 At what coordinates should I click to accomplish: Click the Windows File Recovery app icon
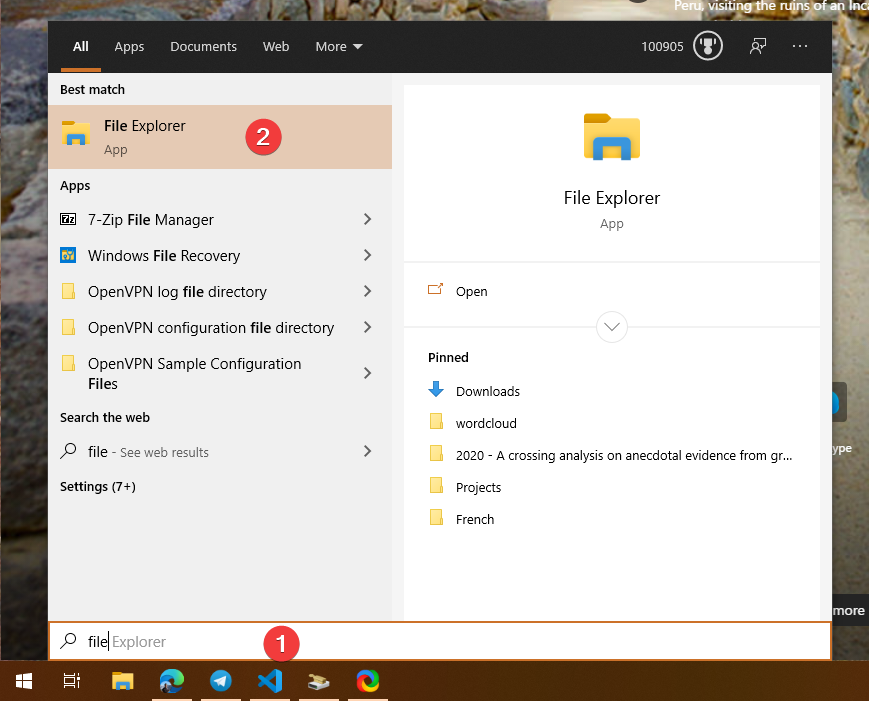click(68, 255)
